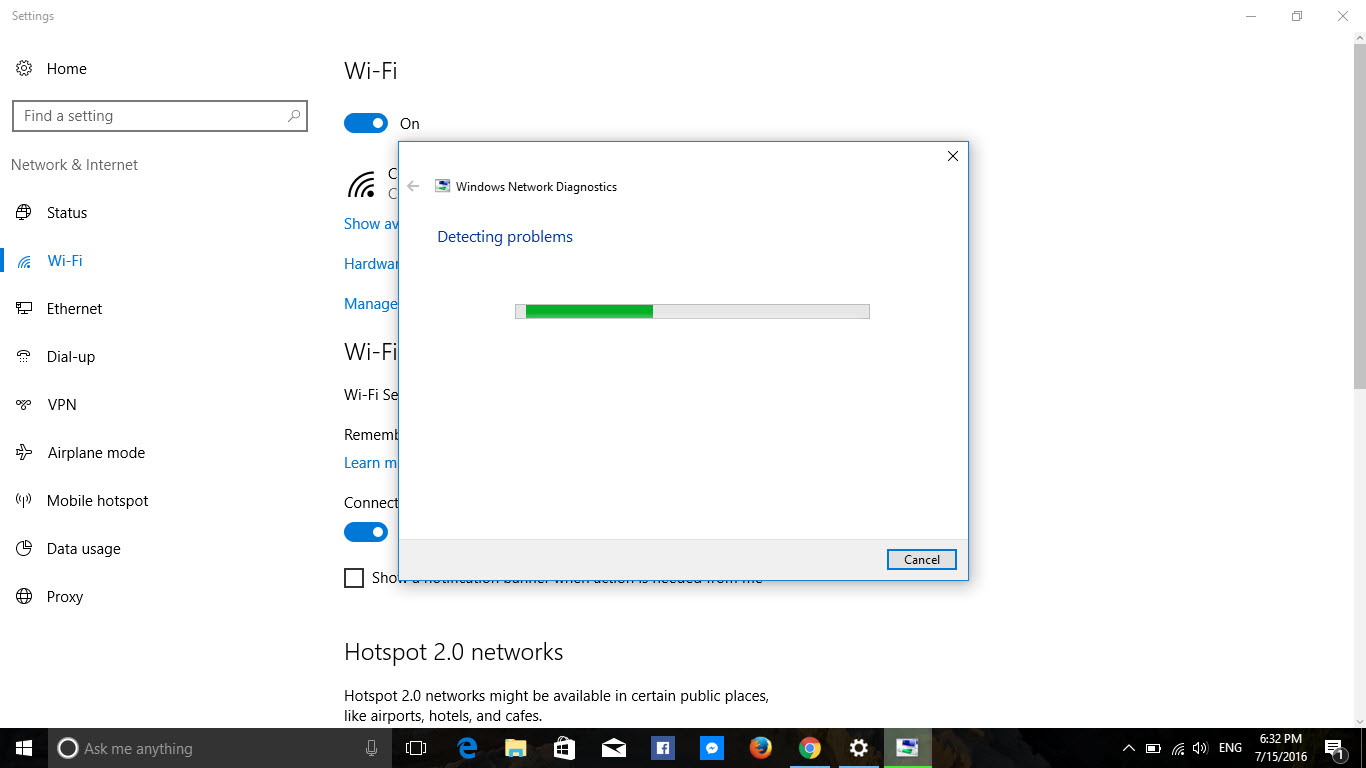Open the Action Center notification icon
The width and height of the screenshot is (1366, 768).
[1334, 747]
